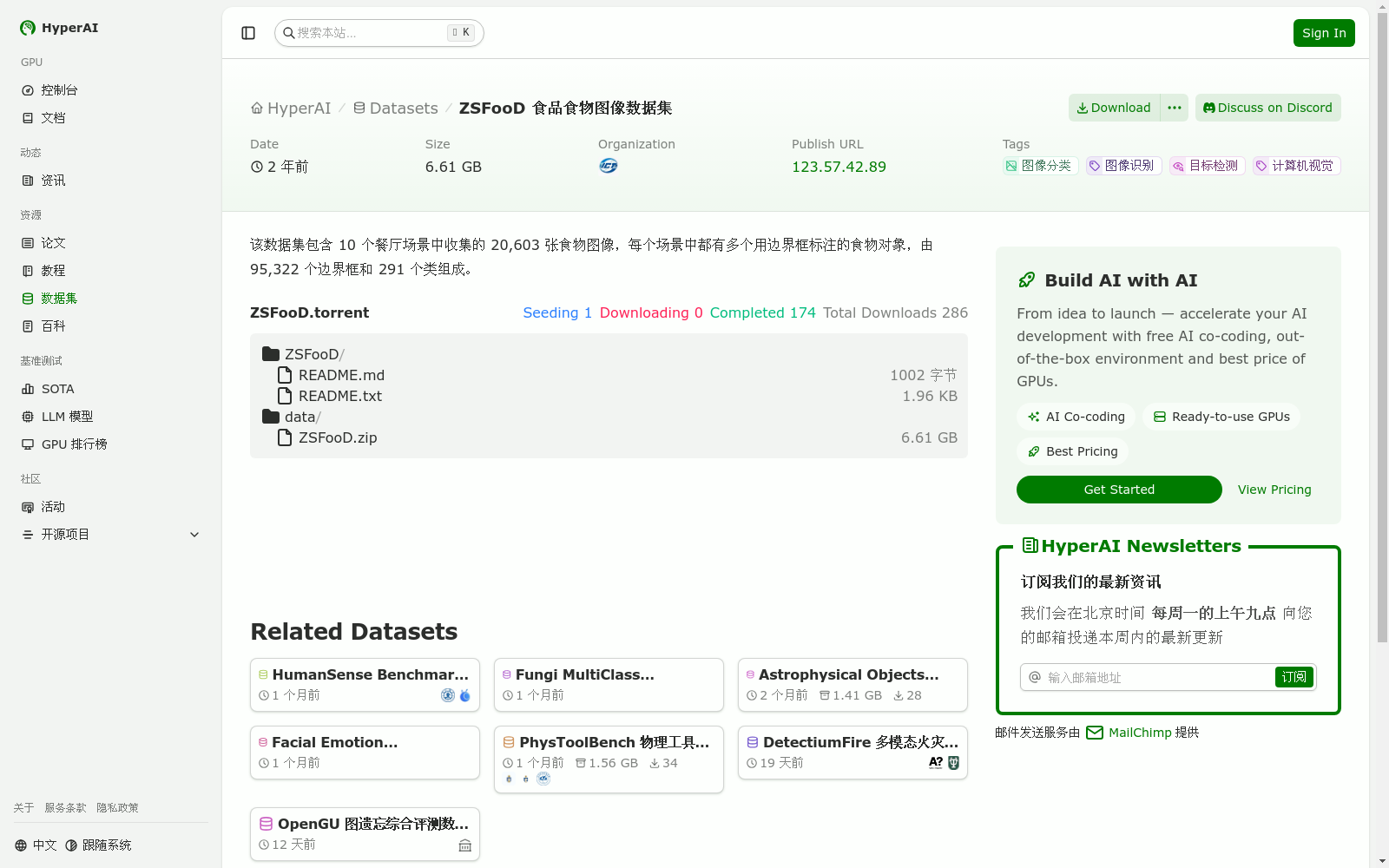1389x868 pixels.
Task: Click the 计算机视觉 tag
Action: tap(1297, 166)
